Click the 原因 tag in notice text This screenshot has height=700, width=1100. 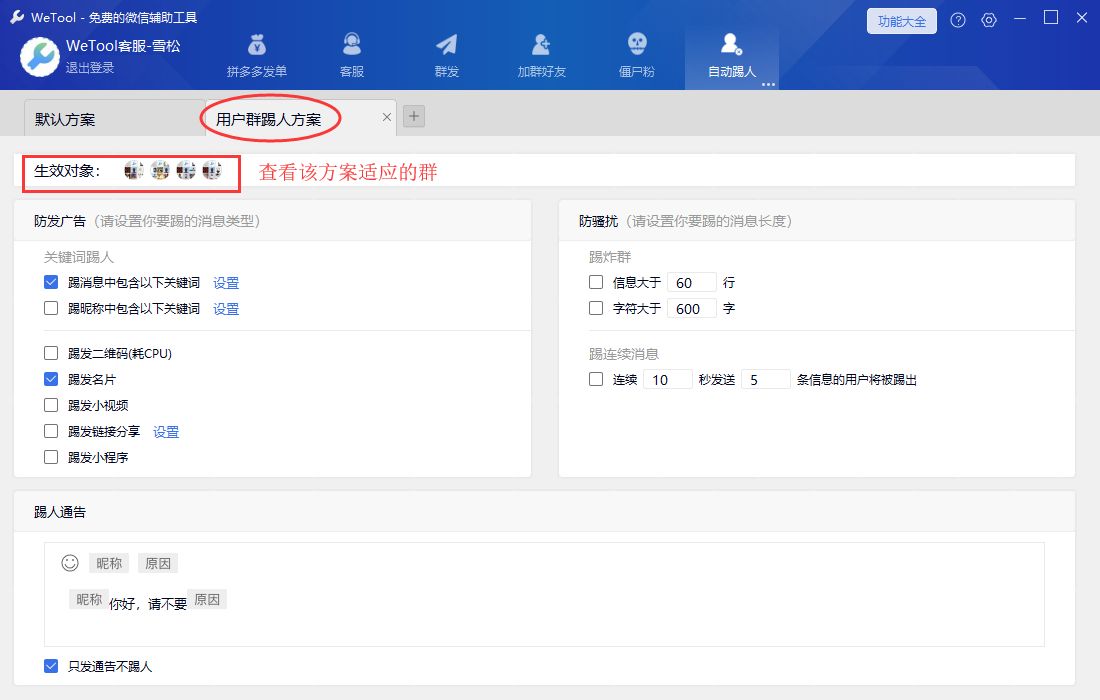[207, 600]
